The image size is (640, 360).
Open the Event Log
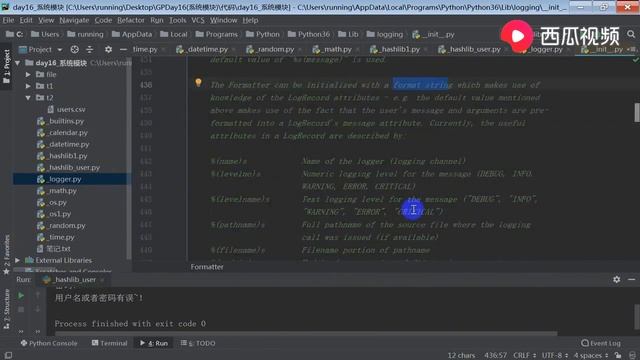click(x=600, y=343)
